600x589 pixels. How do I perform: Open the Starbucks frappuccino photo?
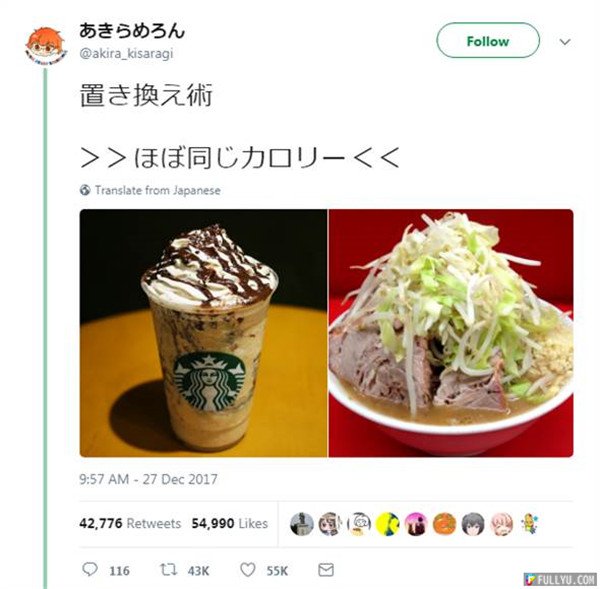click(204, 333)
